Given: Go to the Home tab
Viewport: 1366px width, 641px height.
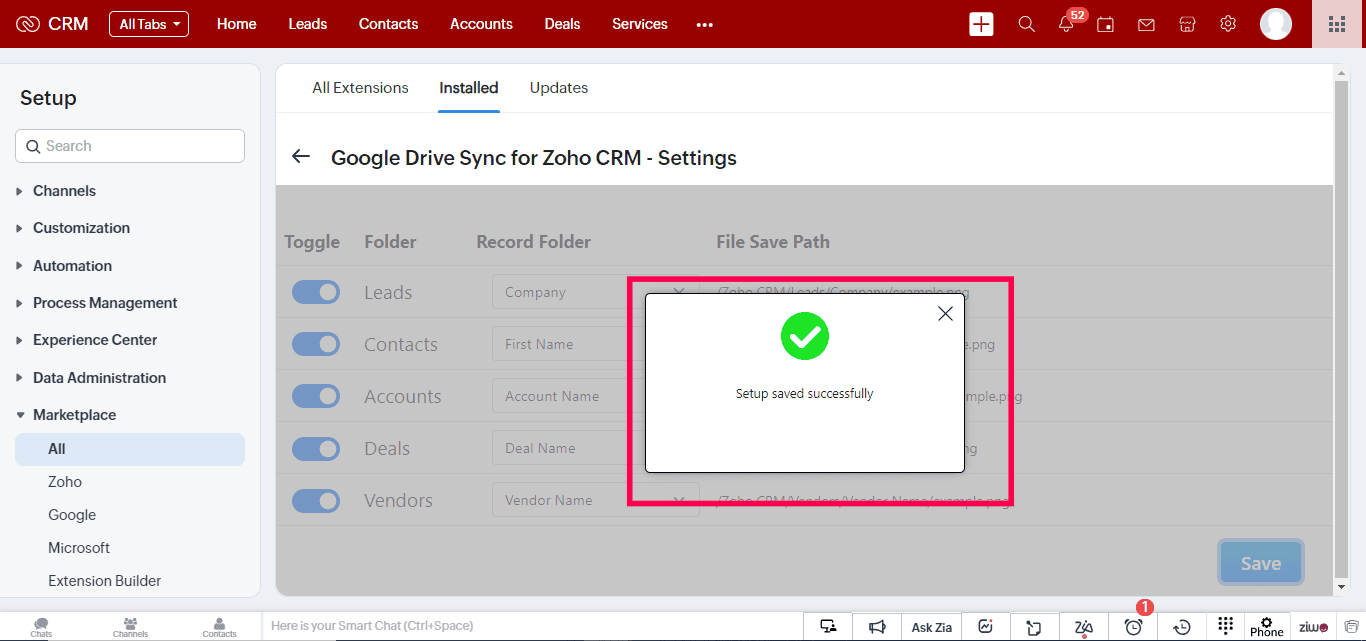Looking at the screenshot, I should point(237,24).
